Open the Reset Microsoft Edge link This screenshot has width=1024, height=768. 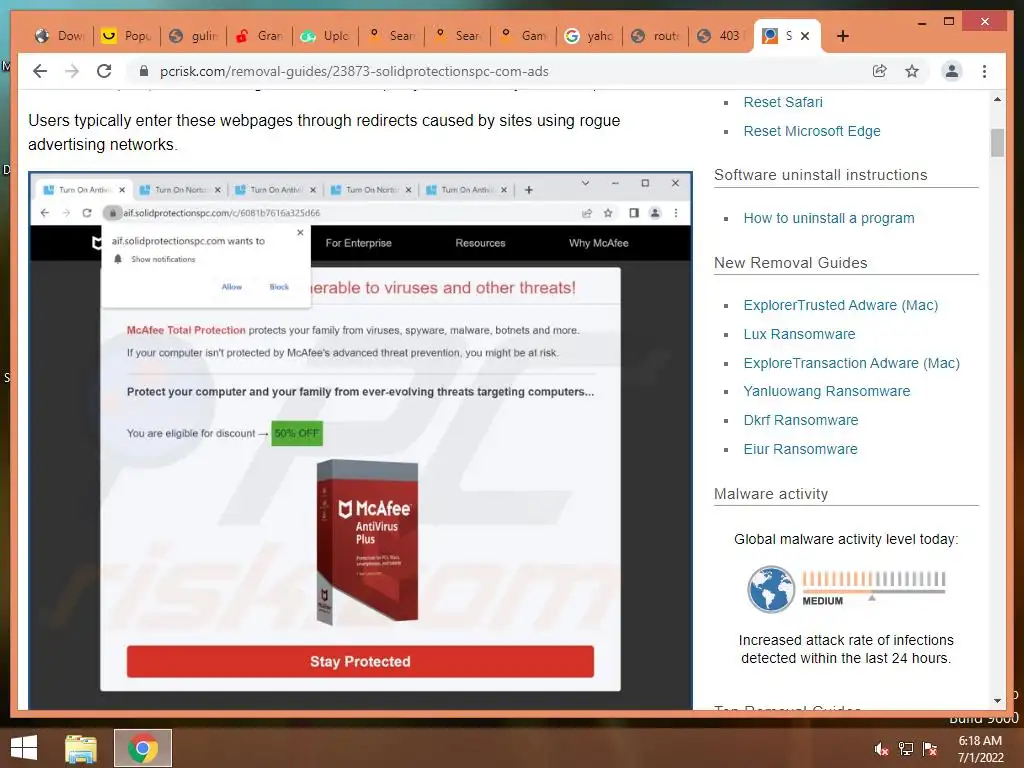coord(812,131)
